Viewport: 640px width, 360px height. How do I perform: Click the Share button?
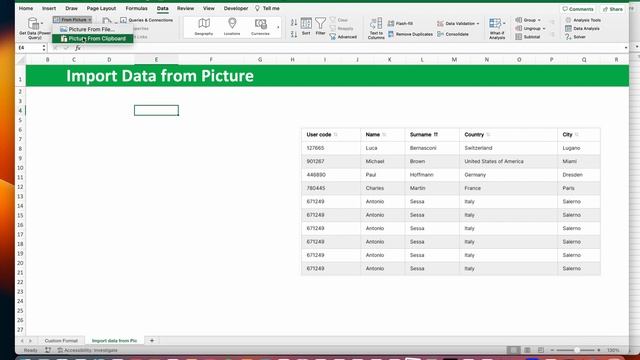click(x=613, y=9)
